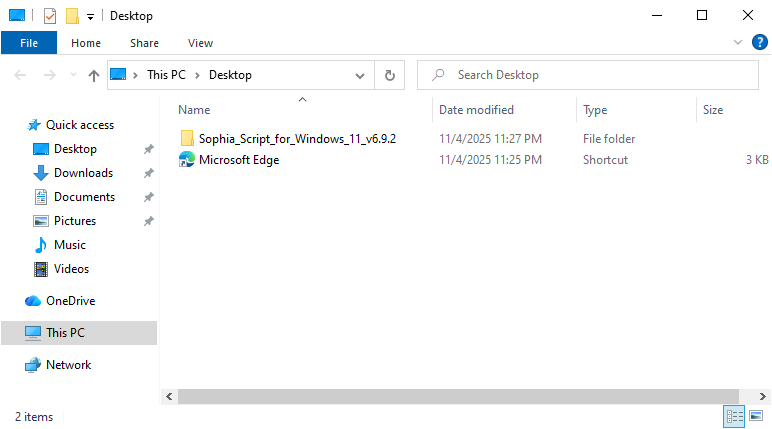This screenshot has height=429, width=772.
Task: Expand the address bar history dropdown
Action: coord(360,75)
